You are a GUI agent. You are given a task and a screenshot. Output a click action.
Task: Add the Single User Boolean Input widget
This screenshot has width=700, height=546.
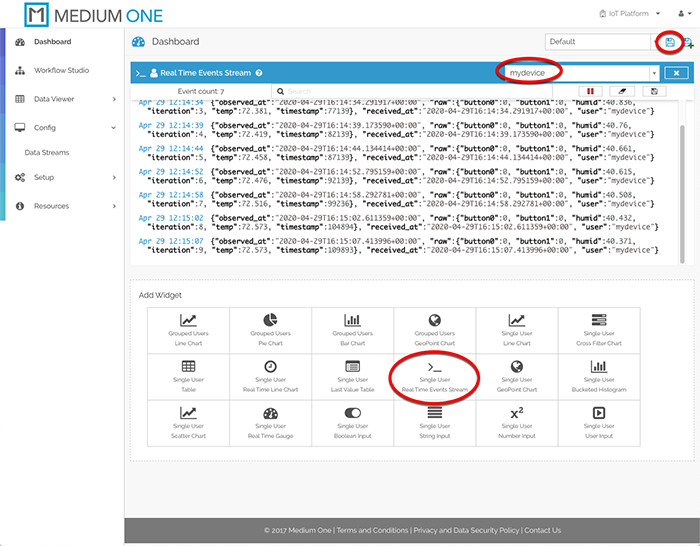(352, 421)
